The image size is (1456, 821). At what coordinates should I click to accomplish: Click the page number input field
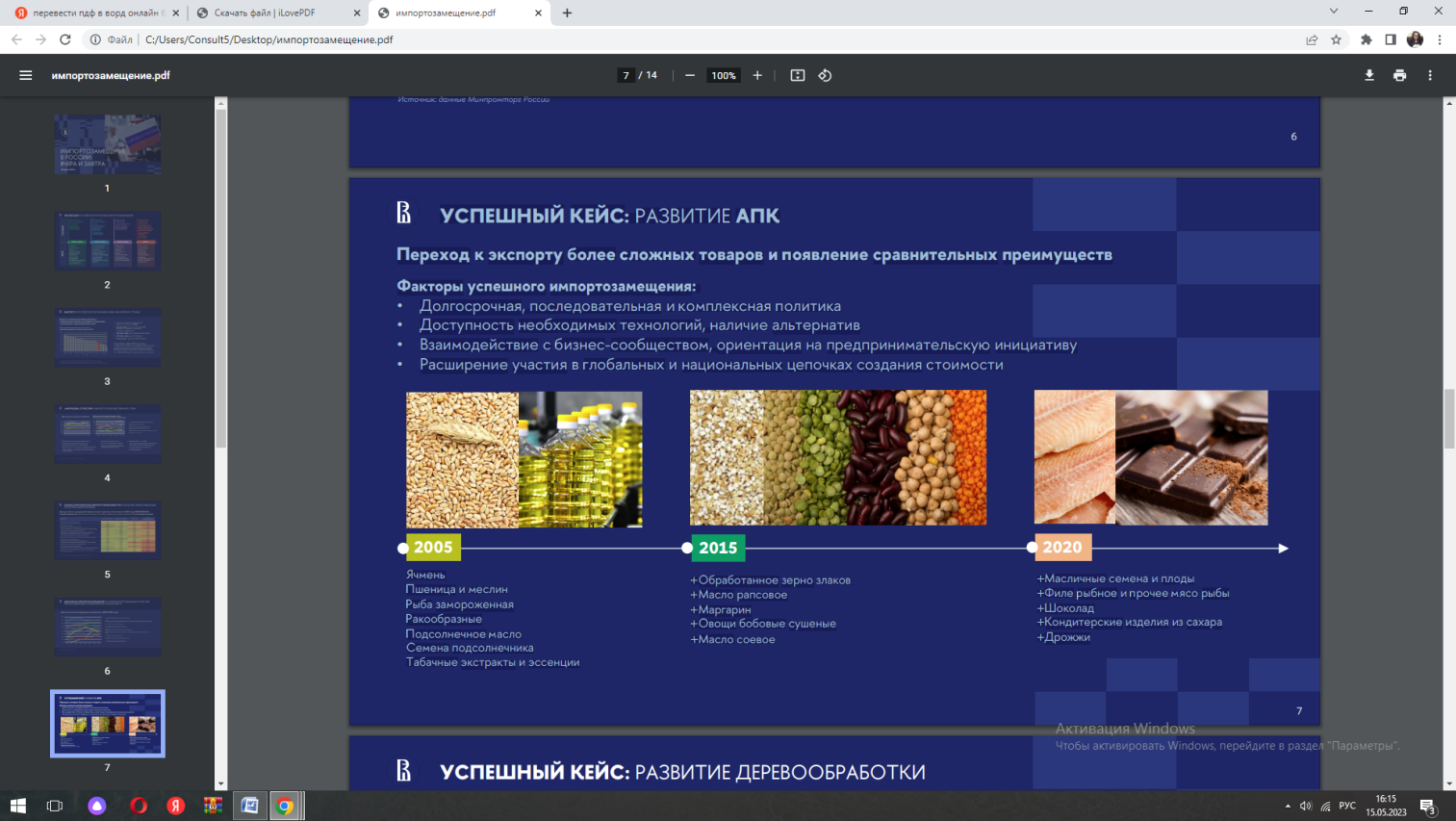click(626, 75)
